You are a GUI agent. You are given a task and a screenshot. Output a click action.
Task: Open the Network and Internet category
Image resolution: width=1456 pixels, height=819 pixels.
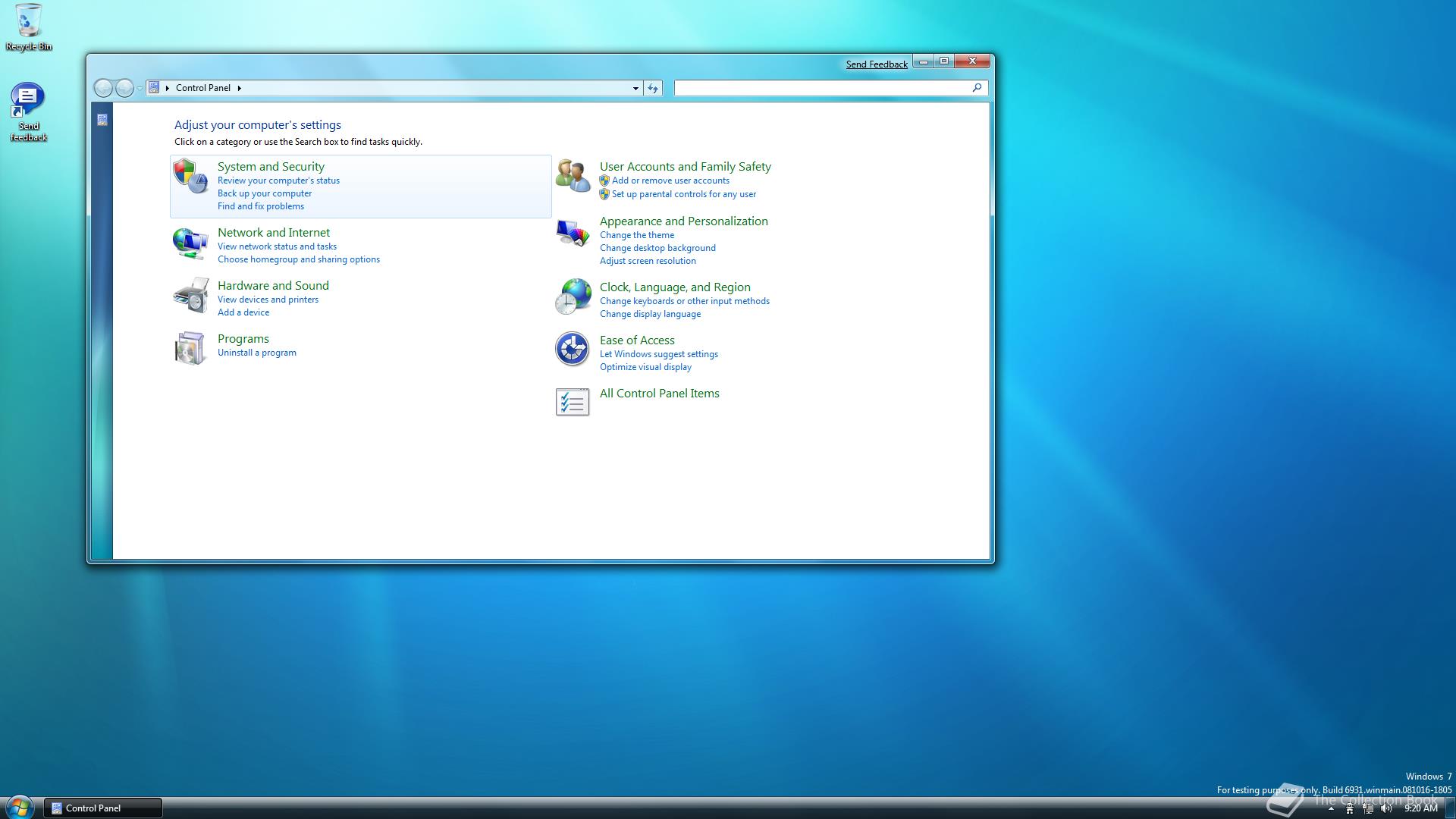point(274,233)
